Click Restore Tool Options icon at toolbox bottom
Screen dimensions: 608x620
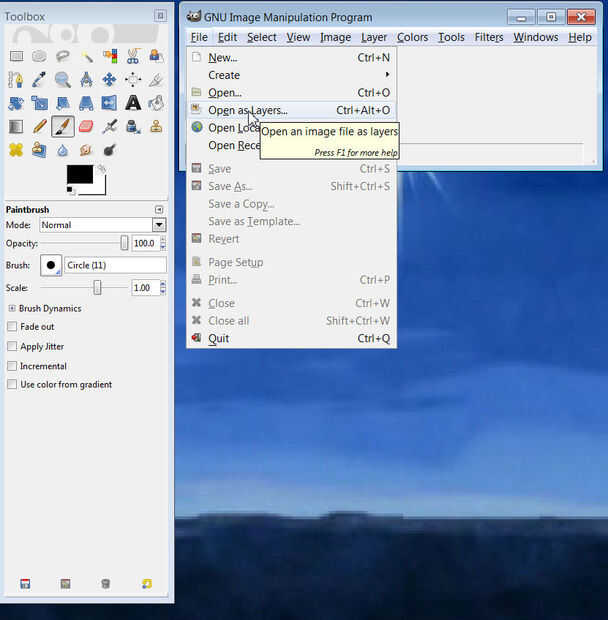[66, 584]
